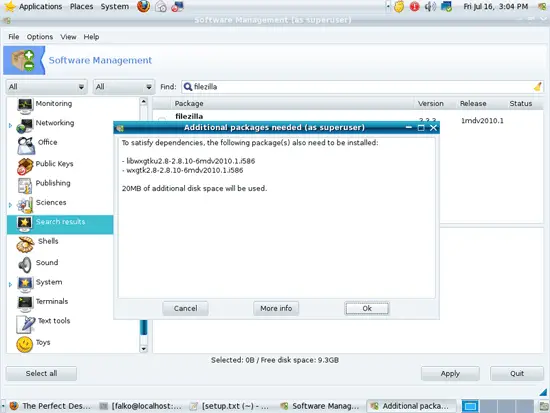
Task: Click the Networking category globe icon
Action: [25, 126]
